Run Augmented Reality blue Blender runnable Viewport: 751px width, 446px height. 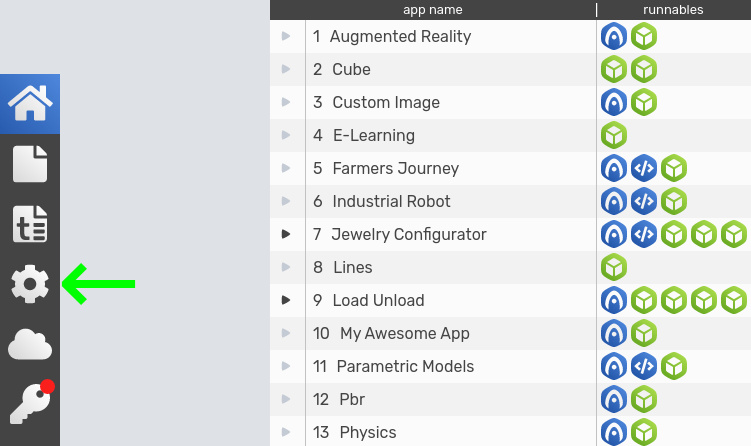(614, 36)
